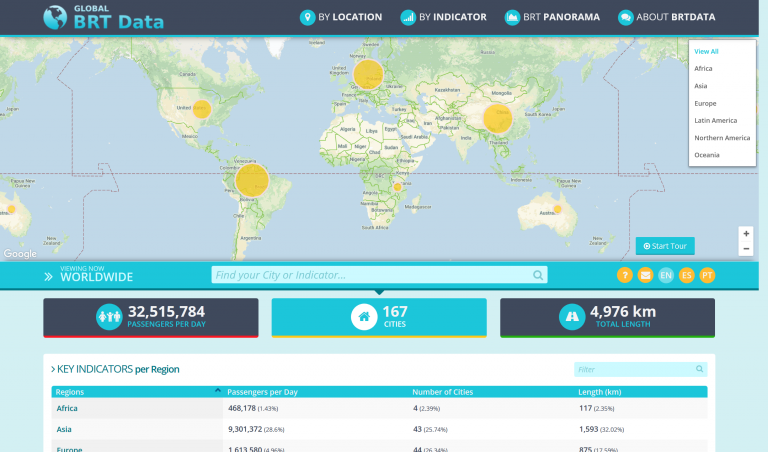Click the cities home icon
Viewport: 768px width, 452px height.
click(362, 317)
